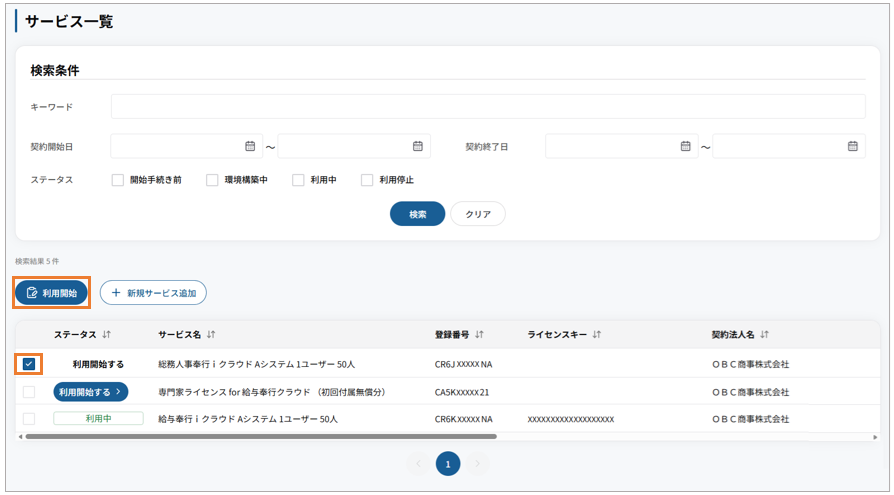Go to next page in pagination
The width and height of the screenshot is (894, 495).
pos(478,464)
